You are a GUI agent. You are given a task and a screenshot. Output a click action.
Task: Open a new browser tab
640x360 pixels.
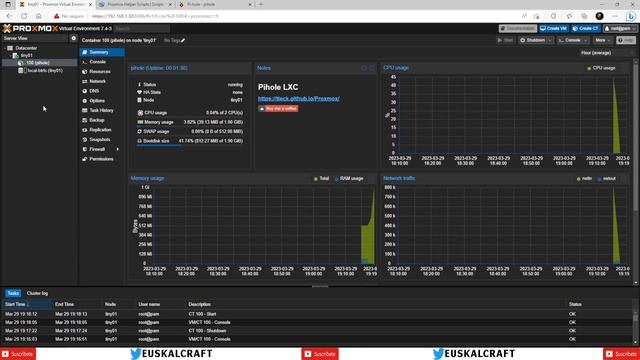[x=261, y=4]
